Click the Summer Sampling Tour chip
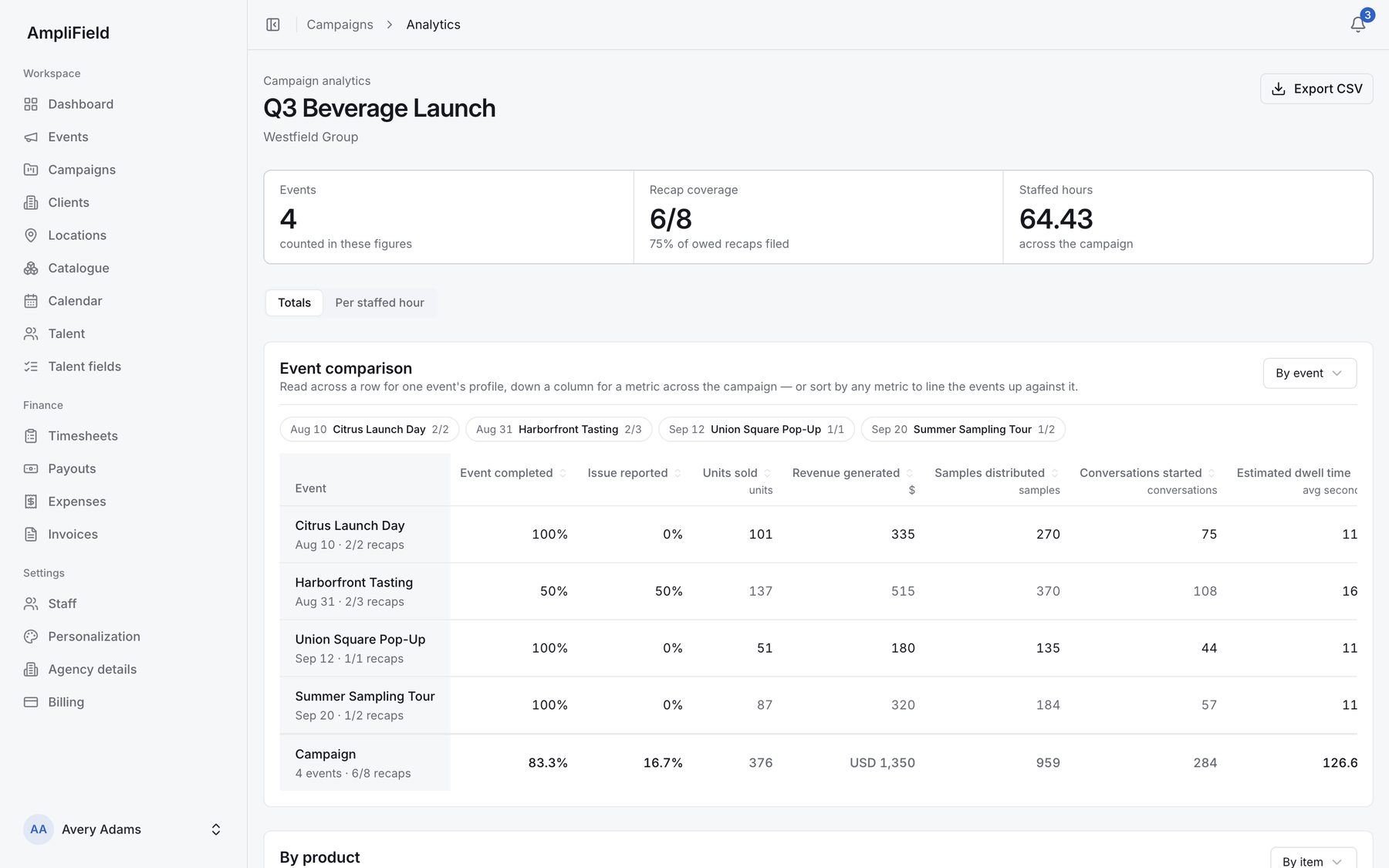 963,430
